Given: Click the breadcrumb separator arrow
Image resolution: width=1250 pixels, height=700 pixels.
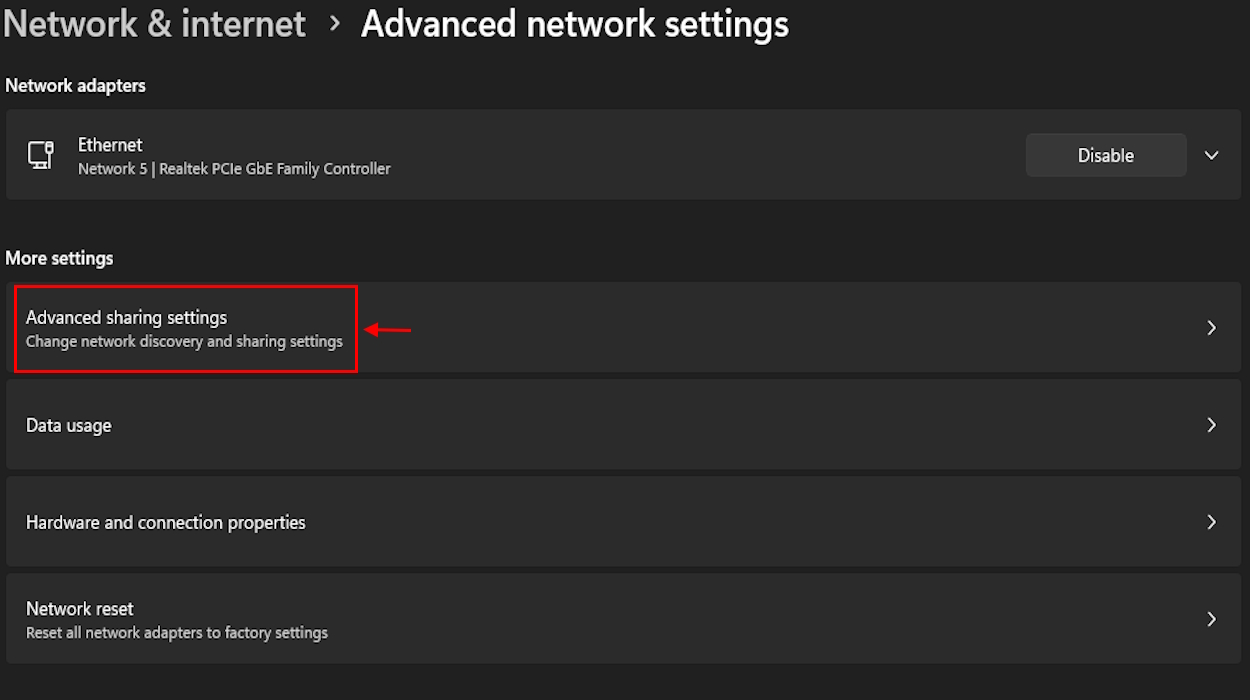Looking at the screenshot, I should 334,24.
